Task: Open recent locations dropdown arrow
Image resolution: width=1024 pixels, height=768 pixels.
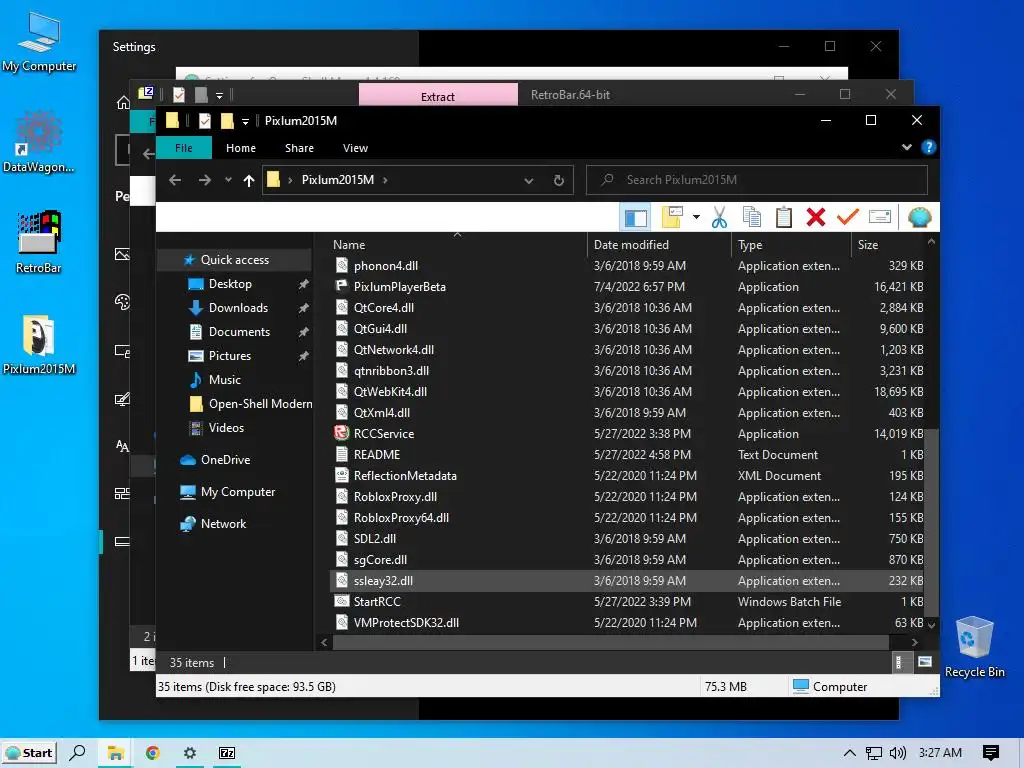Action: (x=228, y=180)
